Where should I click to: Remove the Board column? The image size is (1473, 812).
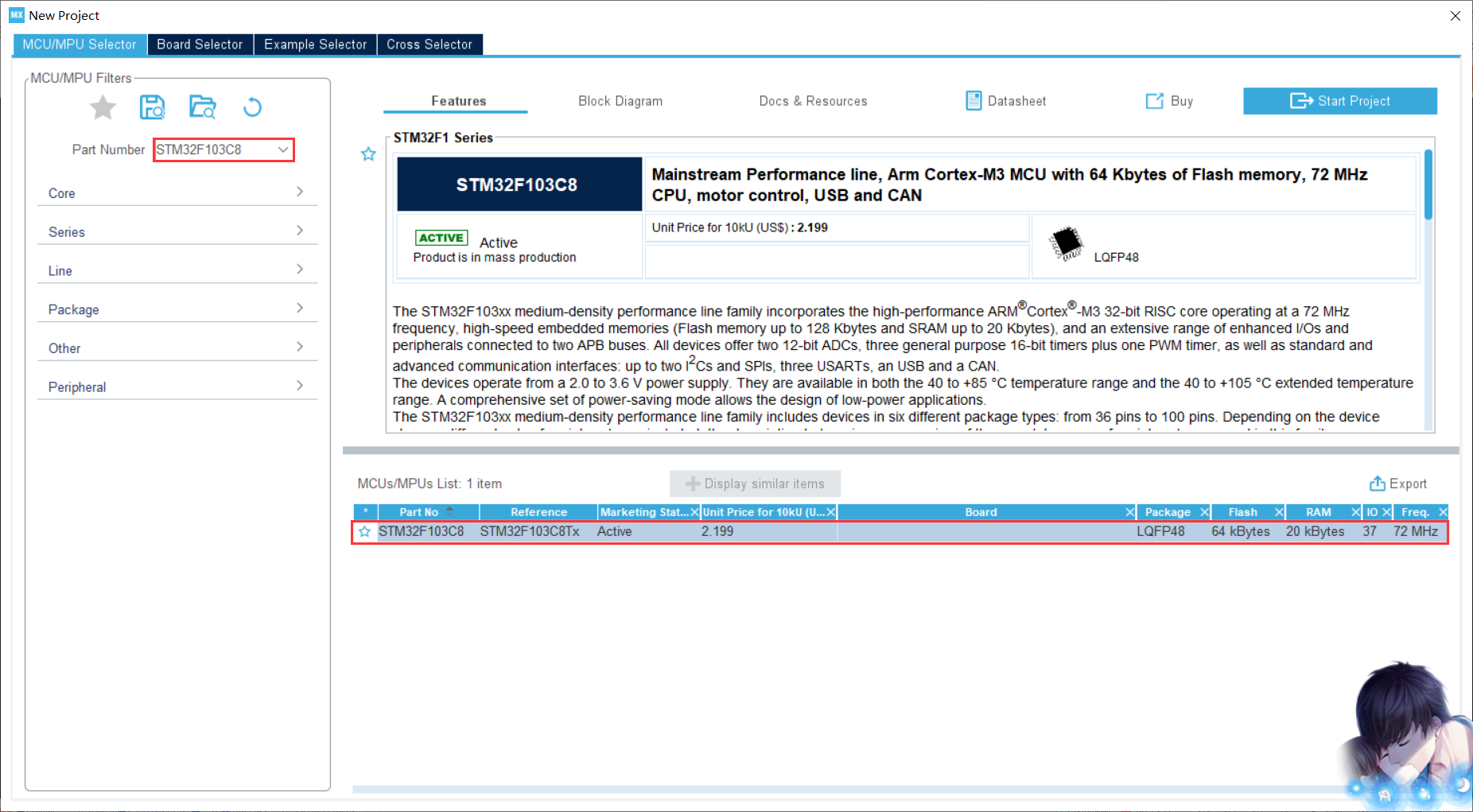coord(1130,512)
